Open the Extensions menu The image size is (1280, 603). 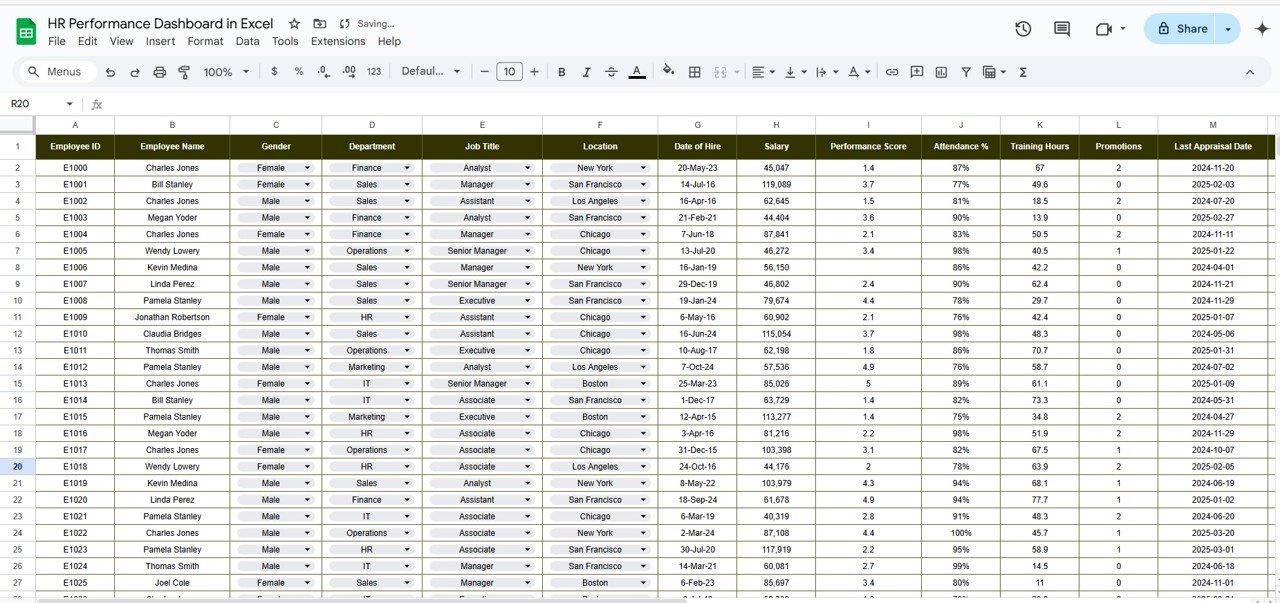pos(338,42)
